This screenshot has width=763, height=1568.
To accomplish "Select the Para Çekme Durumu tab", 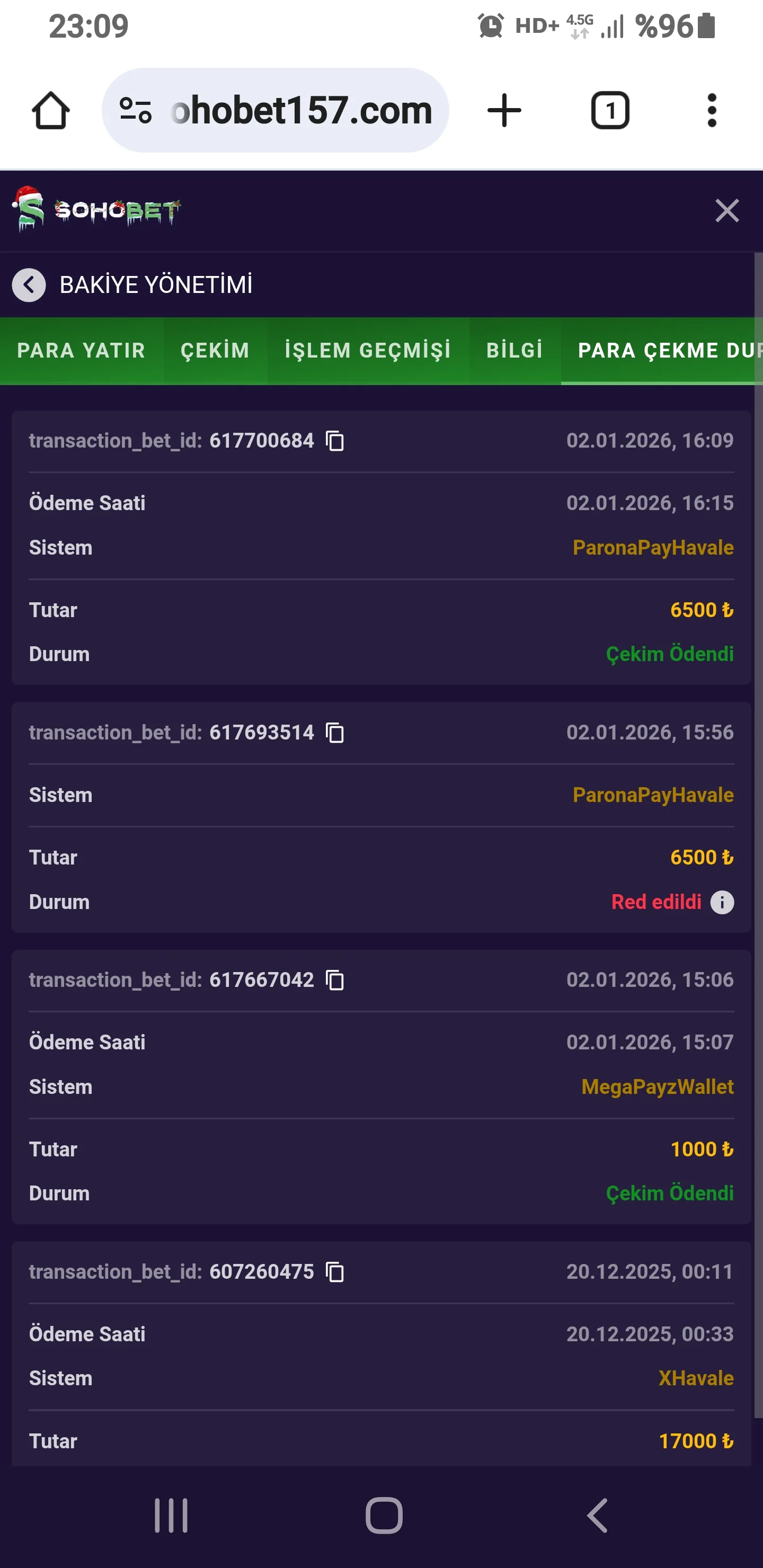I will point(664,351).
